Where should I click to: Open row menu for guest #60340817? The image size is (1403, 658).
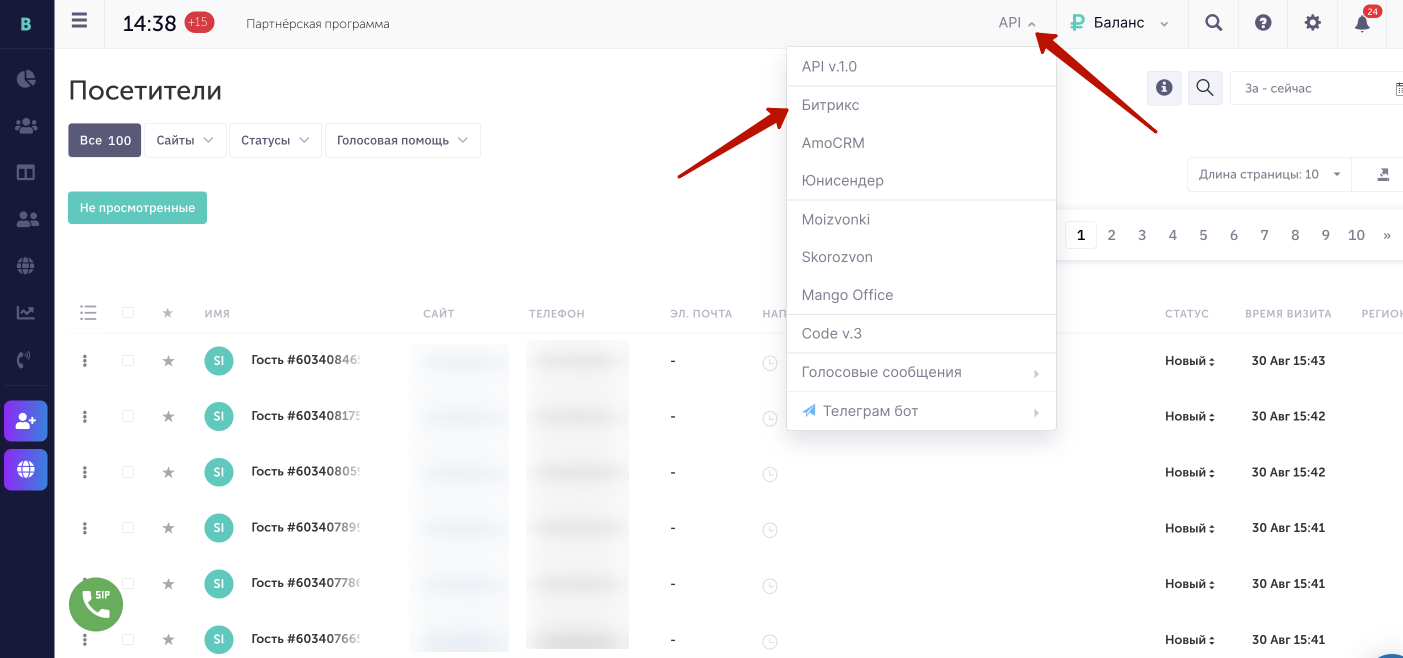pos(85,416)
